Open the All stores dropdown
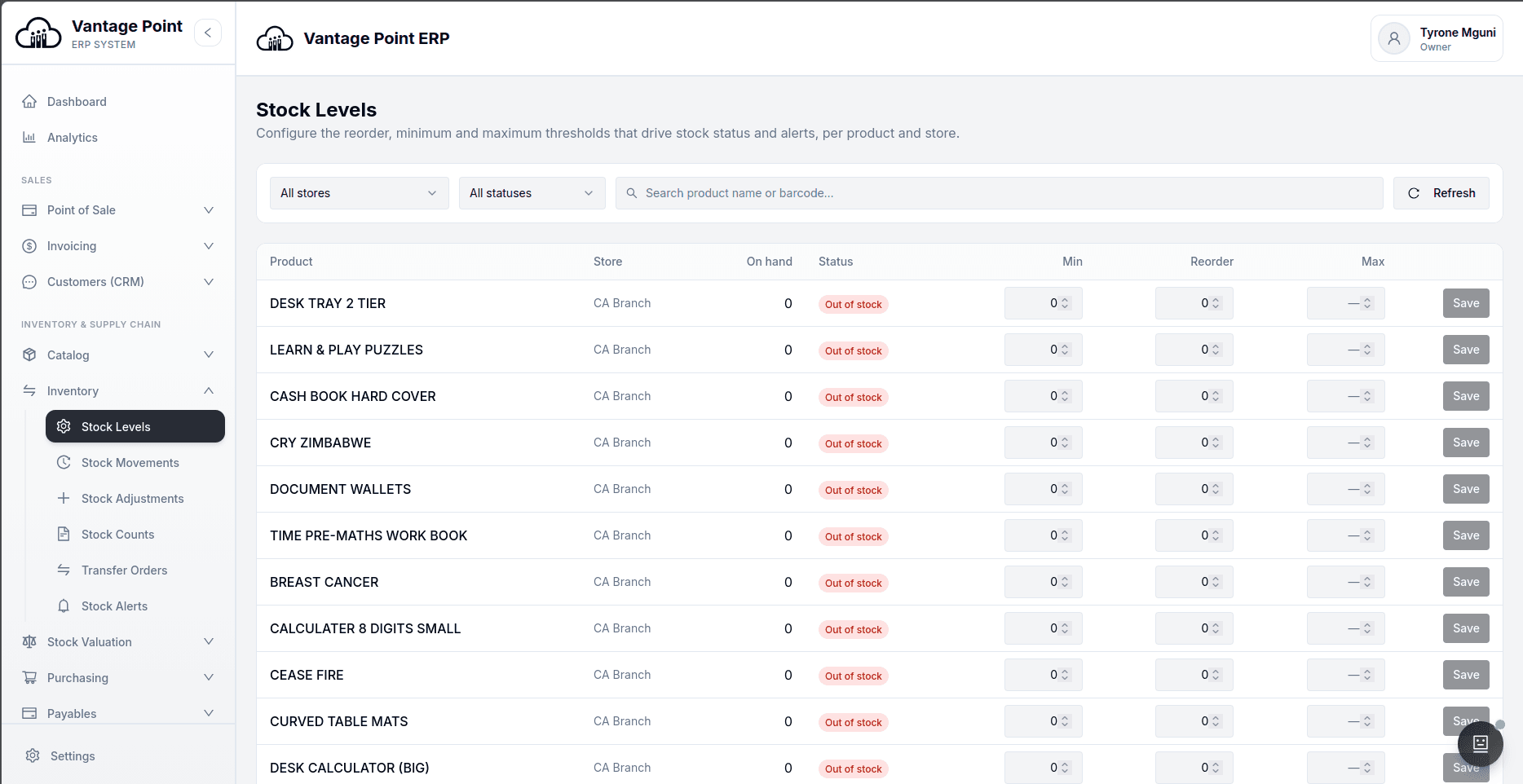This screenshot has width=1523, height=784. [x=360, y=193]
